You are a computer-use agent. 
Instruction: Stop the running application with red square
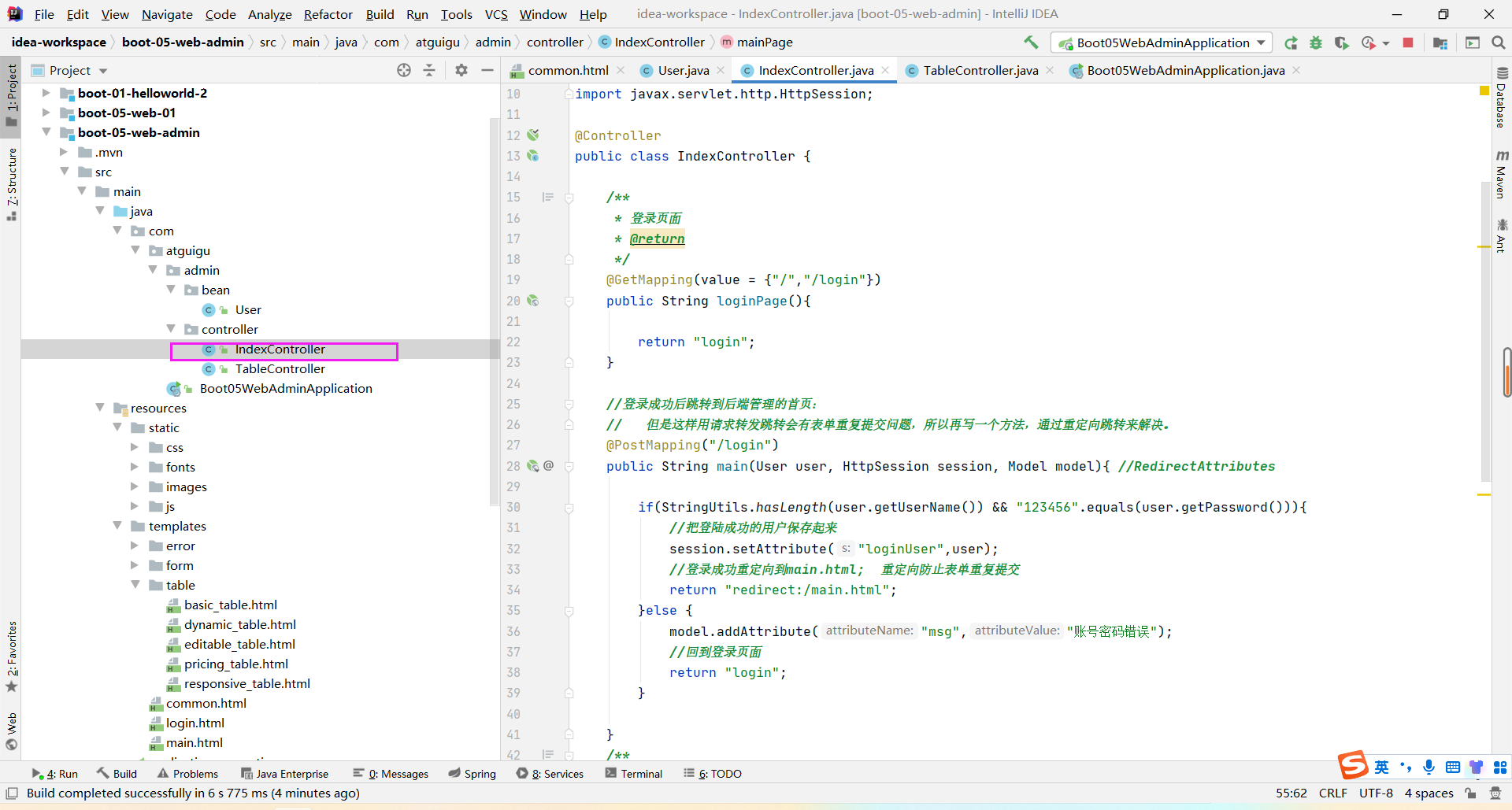click(x=1408, y=43)
